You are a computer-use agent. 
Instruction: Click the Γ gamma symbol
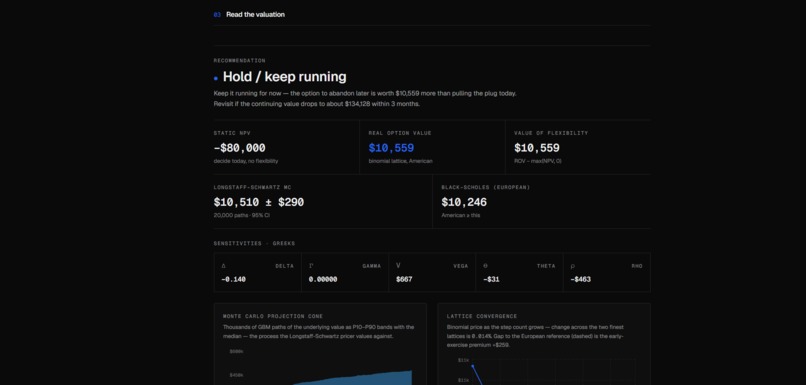pyautogui.click(x=311, y=266)
